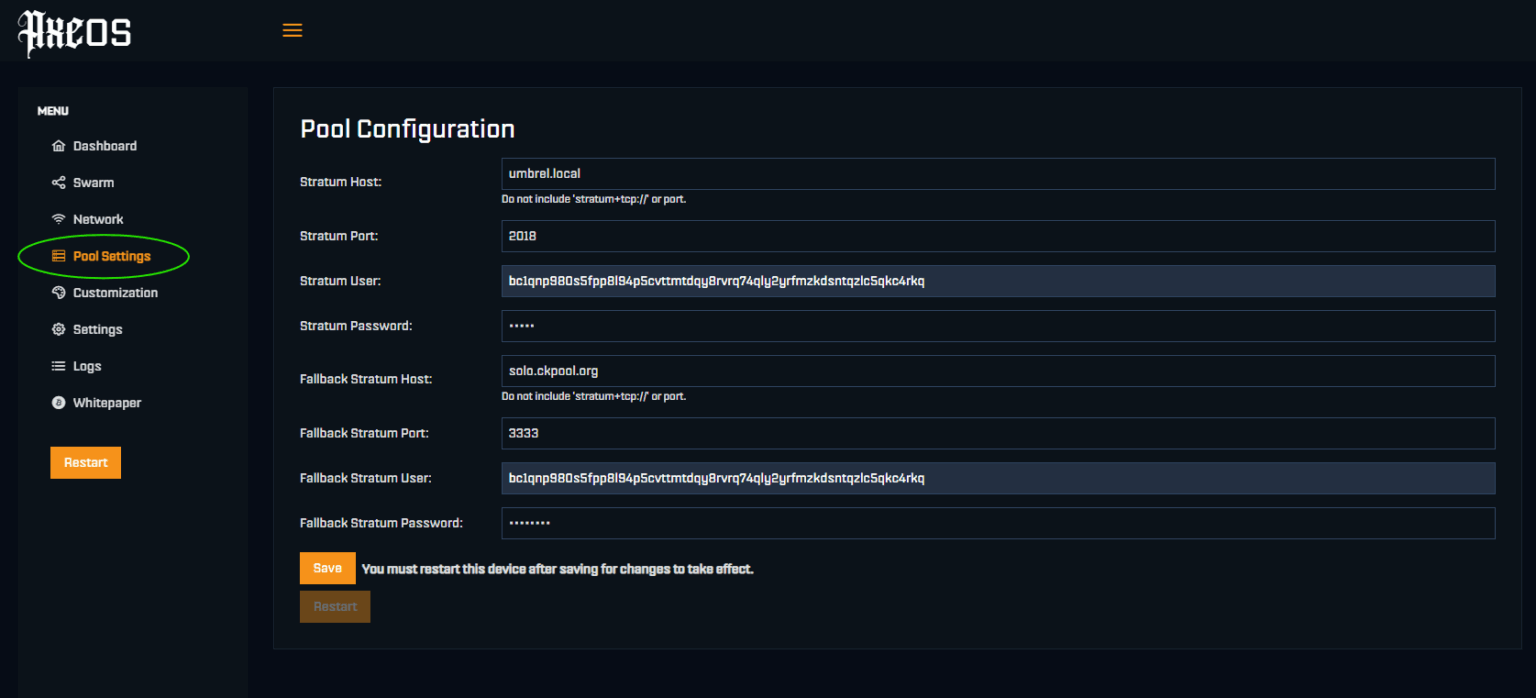The height and width of the screenshot is (698, 1536).
Task: Open the Pool Settings menu item
Action: tap(111, 256)
